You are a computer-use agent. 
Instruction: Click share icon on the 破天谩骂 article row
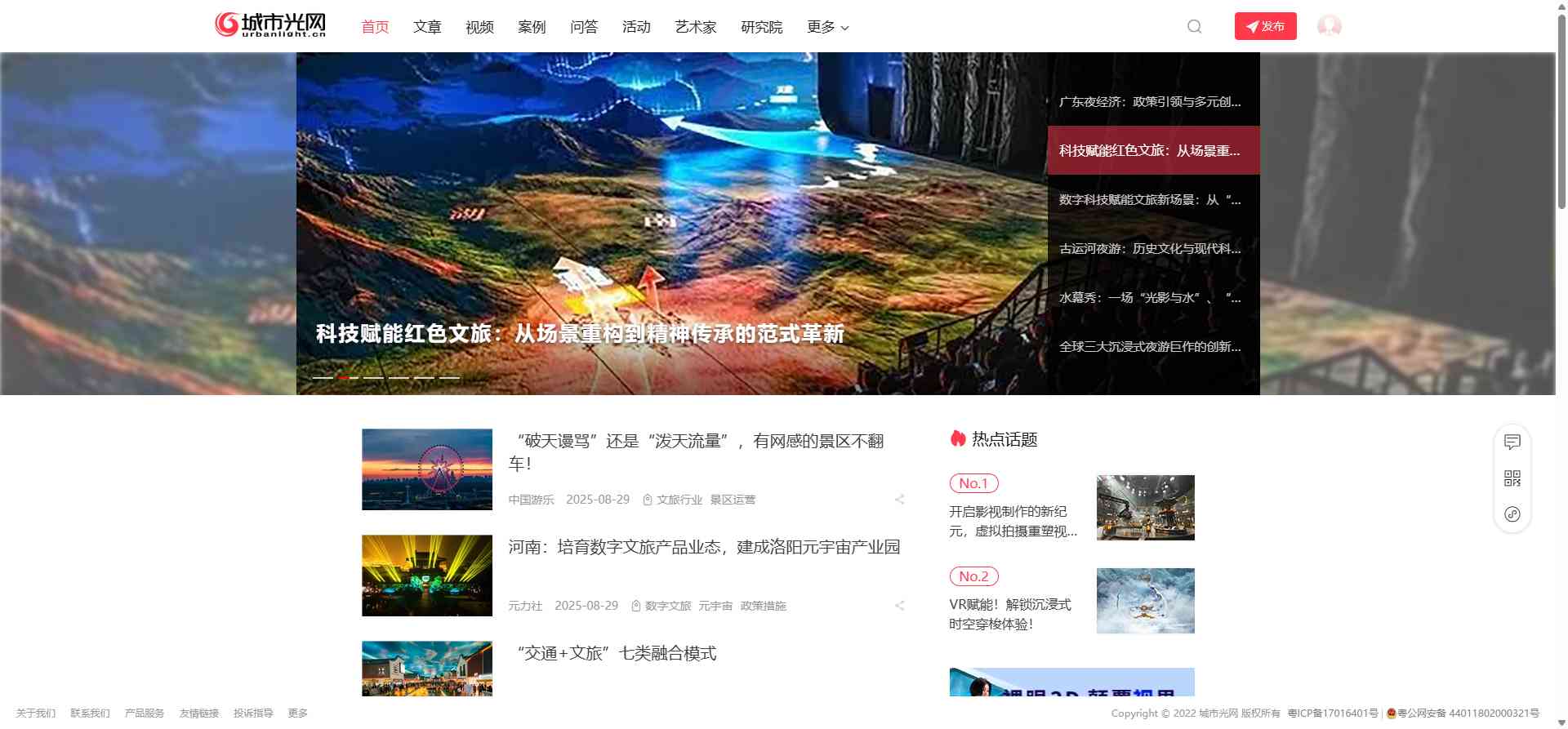(x=899, y=500)
